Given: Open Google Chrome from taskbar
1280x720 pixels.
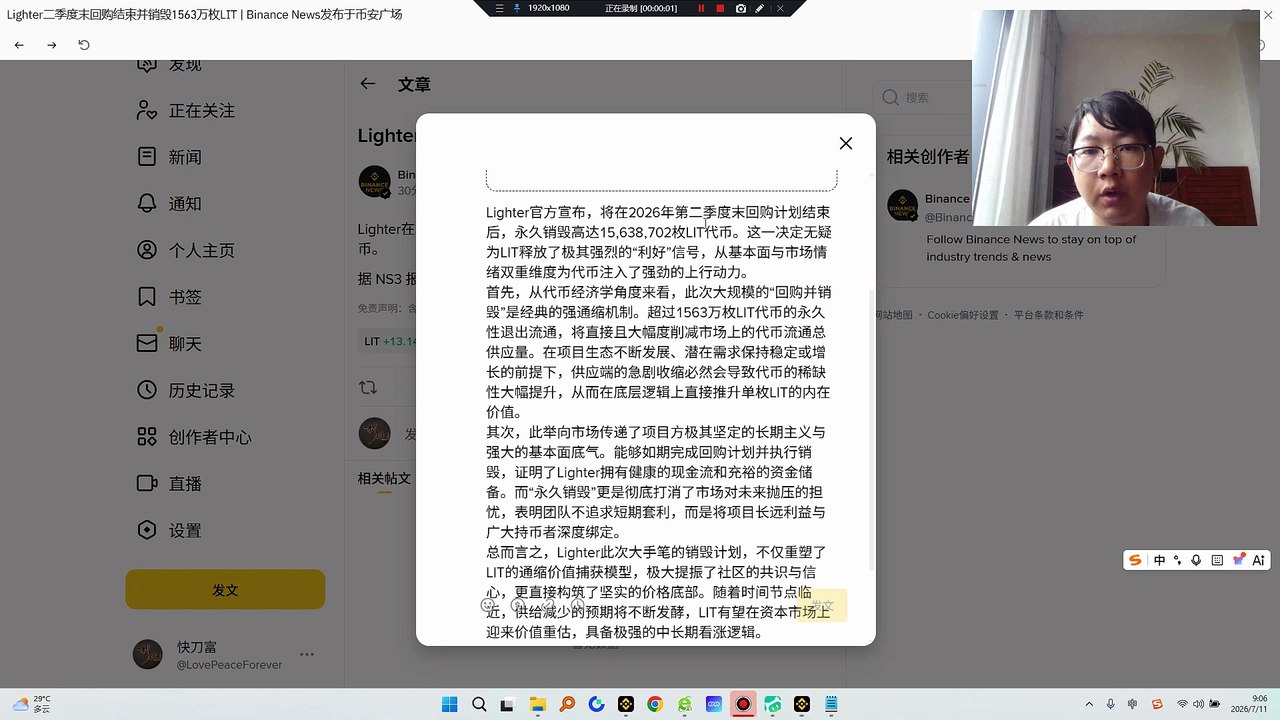Looking at the screenshot, I should 655,704.
